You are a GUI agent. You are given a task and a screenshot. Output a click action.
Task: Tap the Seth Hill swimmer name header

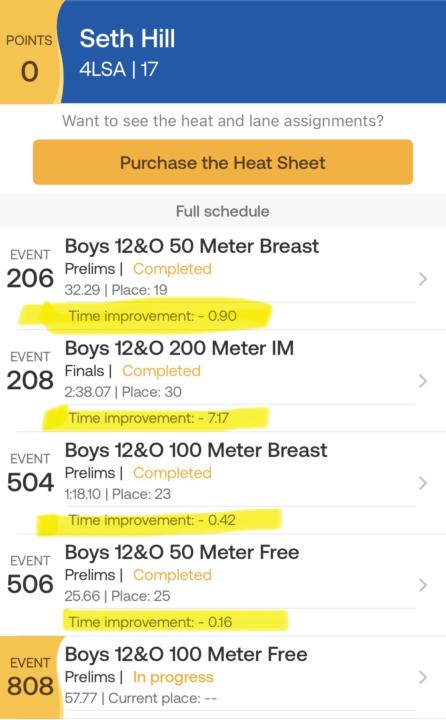(127, 39)
